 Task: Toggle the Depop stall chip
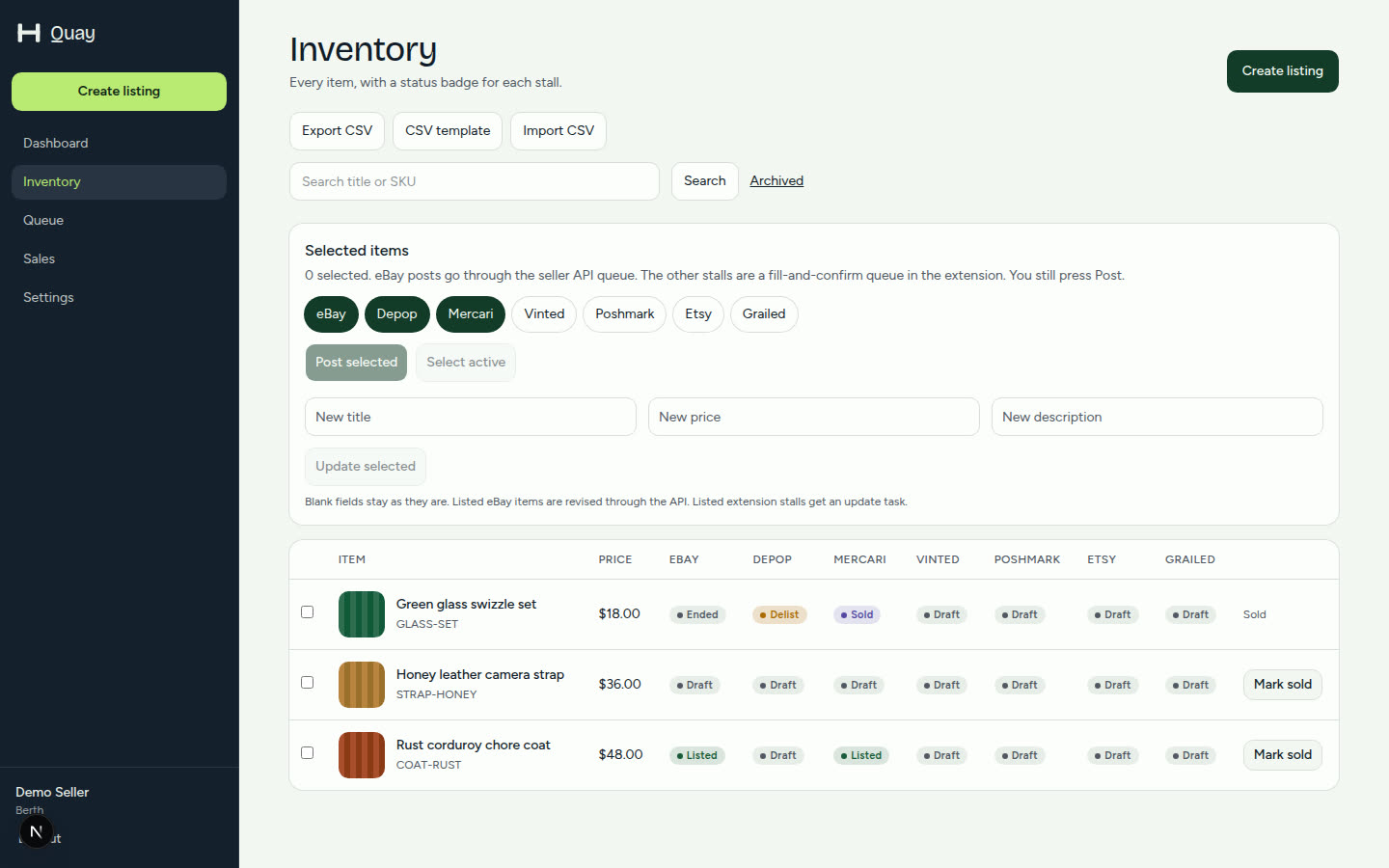coord(396,314)
